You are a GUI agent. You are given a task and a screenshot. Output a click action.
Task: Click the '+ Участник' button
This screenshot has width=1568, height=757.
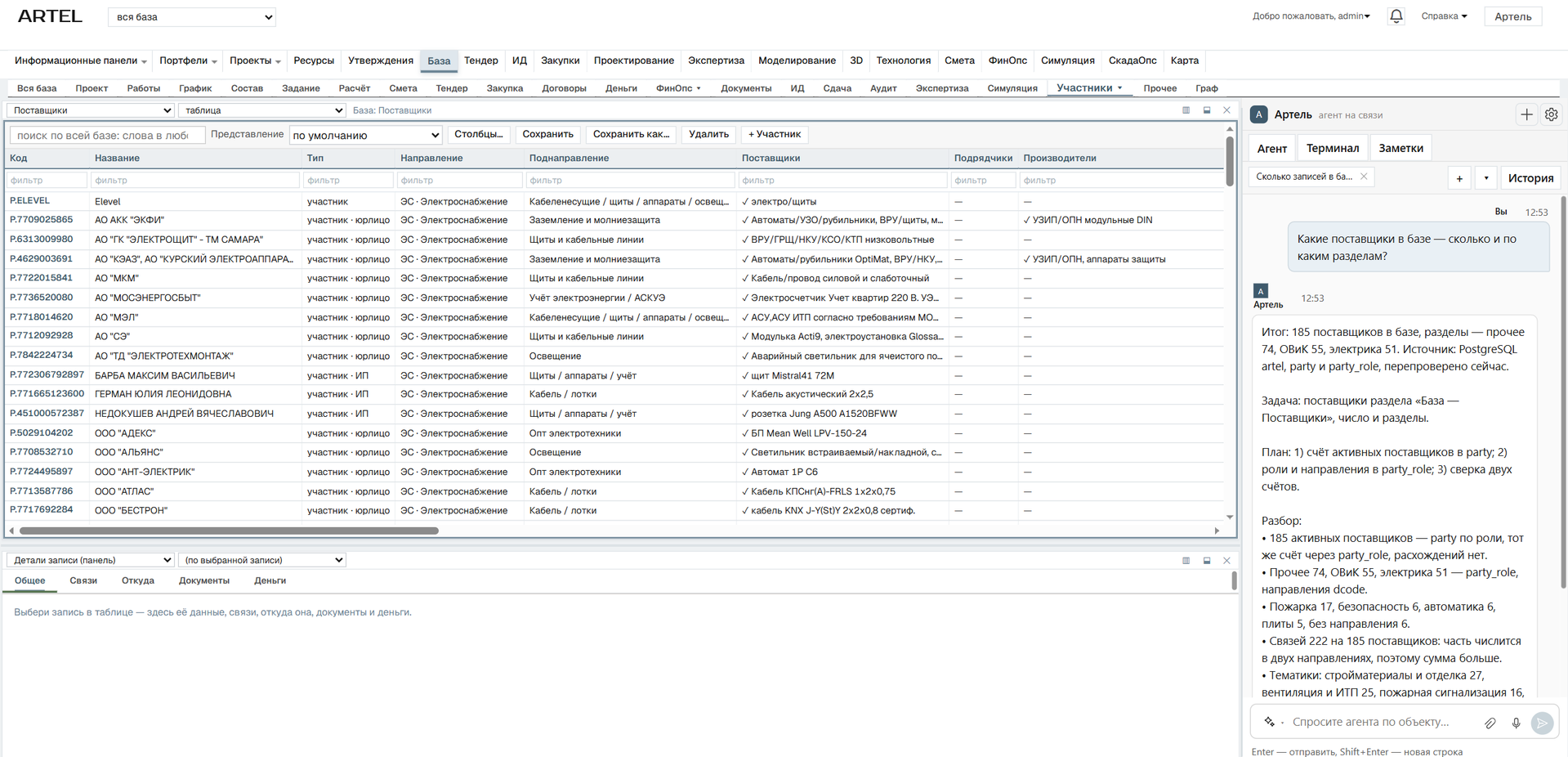point(775,134)
